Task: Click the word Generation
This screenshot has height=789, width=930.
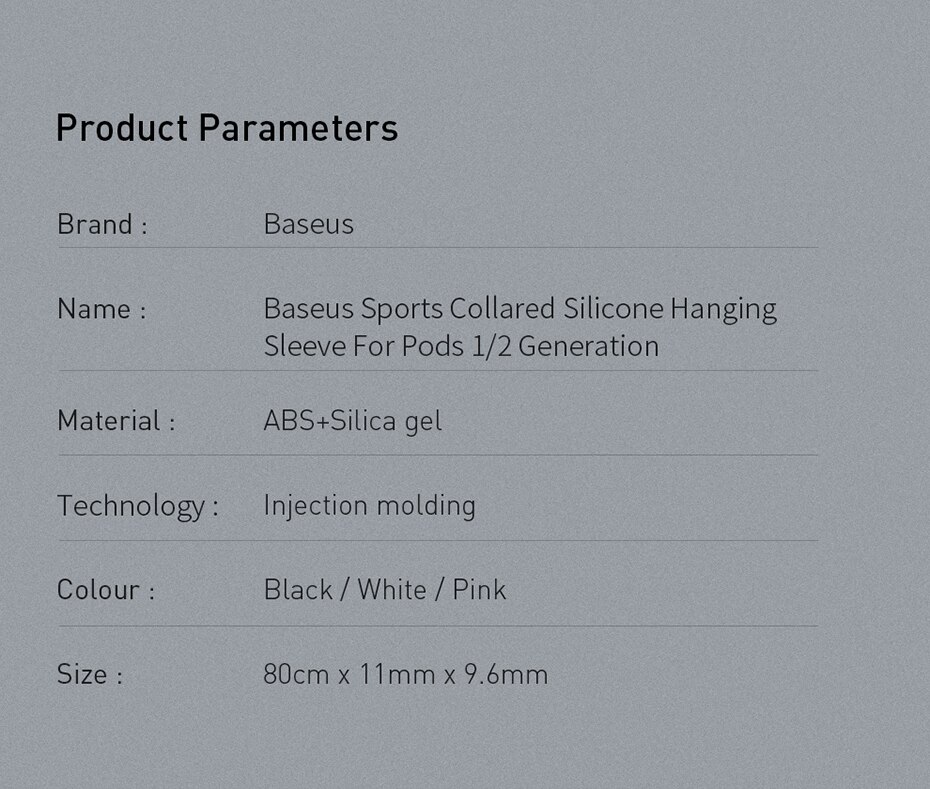Action: coord(588,346)
